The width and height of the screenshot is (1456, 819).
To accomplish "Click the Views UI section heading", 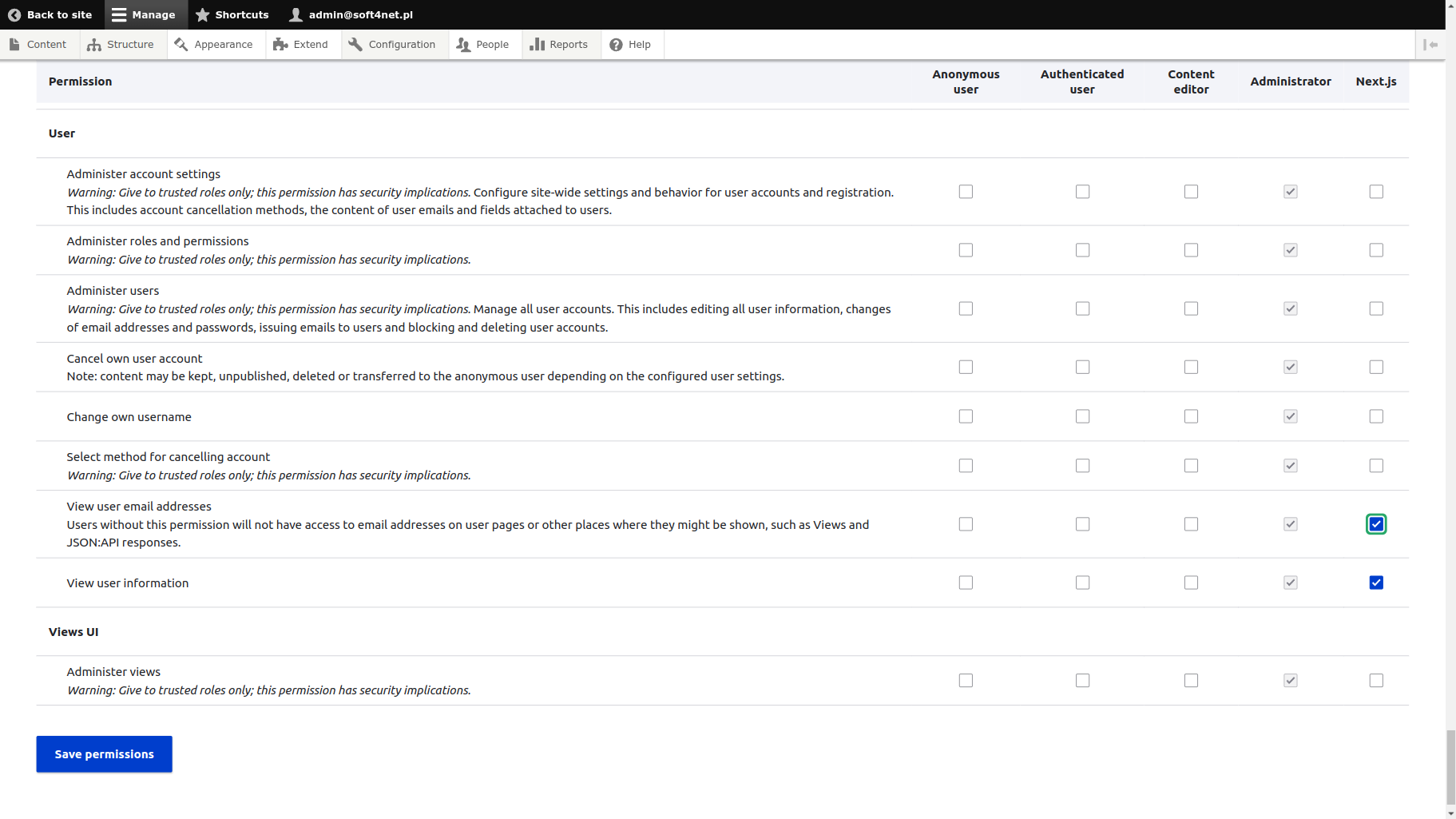I will (x=73, y=632).
